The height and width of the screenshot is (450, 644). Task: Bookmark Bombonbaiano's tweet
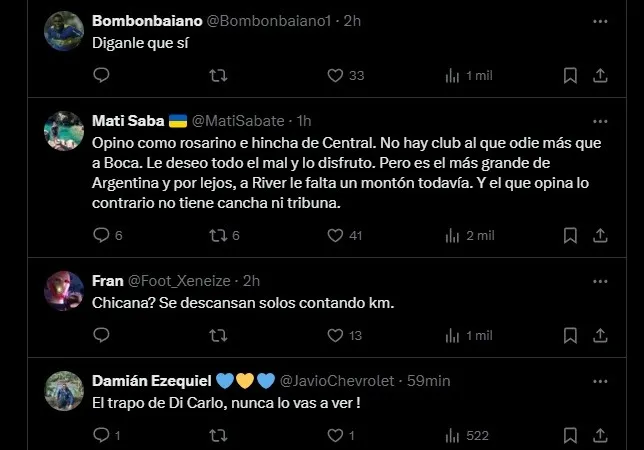569,75
